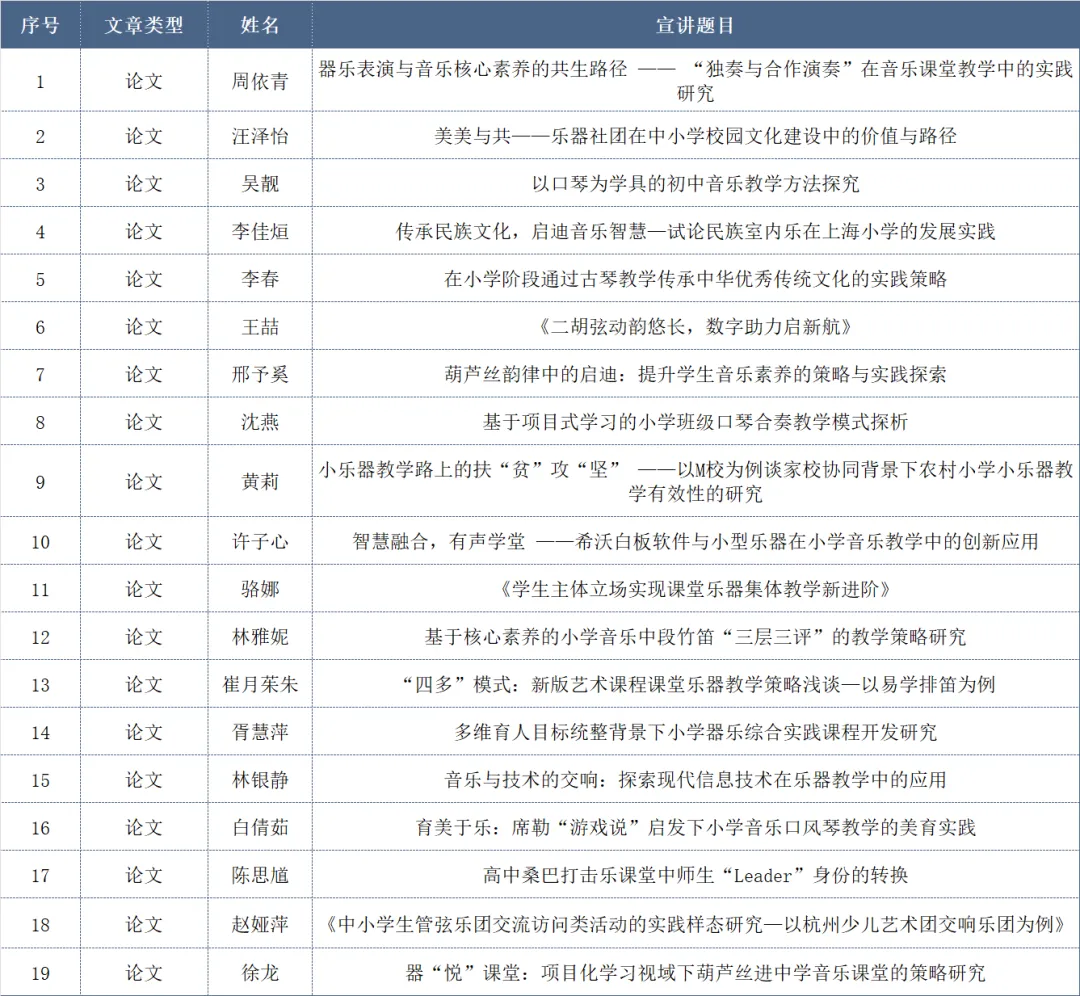Select the name cell 黄莉
Image resolution: width=1080 pixels, height=996 pixels.
click(x=260, y=481)
